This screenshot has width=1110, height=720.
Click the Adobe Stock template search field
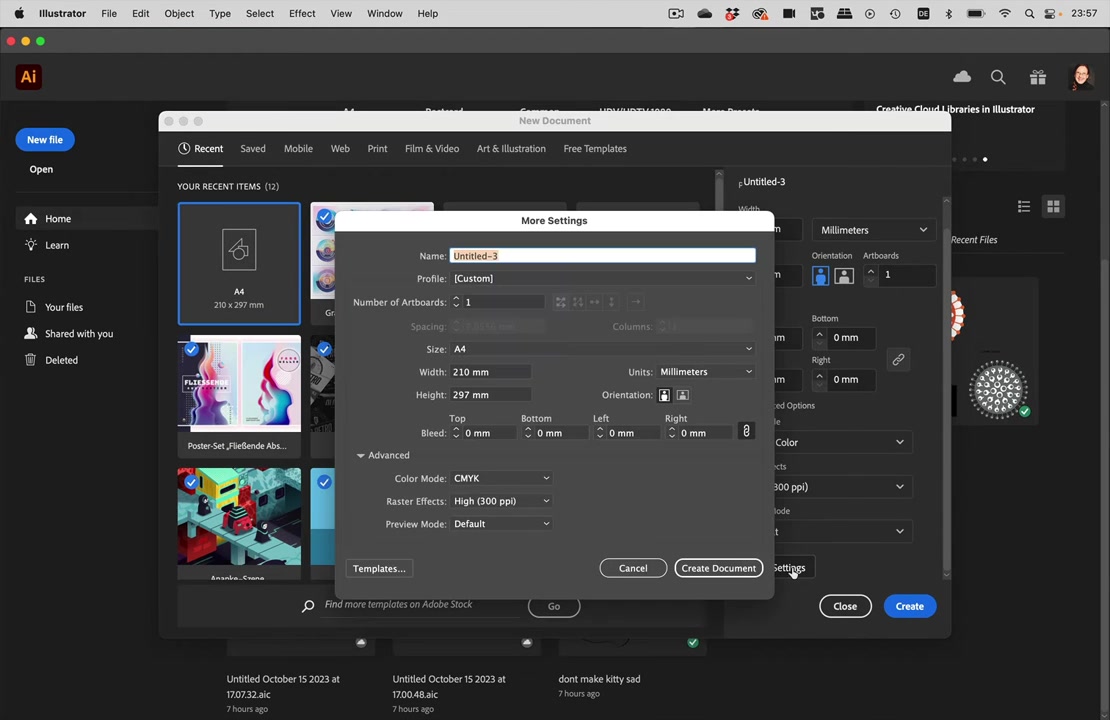click(420, 605)
